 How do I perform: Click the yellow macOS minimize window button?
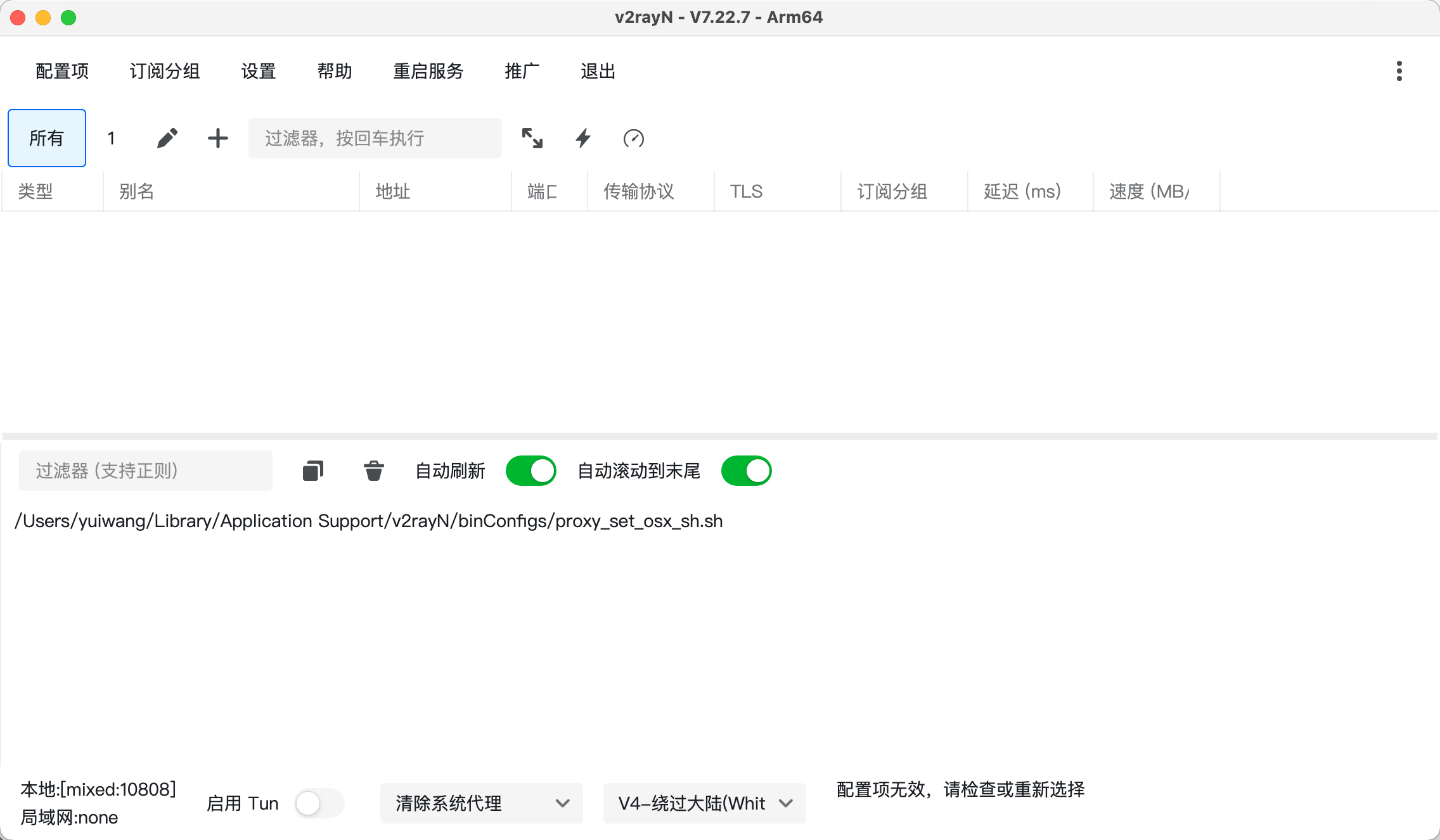pyautogui.click(x=43, y=18)
